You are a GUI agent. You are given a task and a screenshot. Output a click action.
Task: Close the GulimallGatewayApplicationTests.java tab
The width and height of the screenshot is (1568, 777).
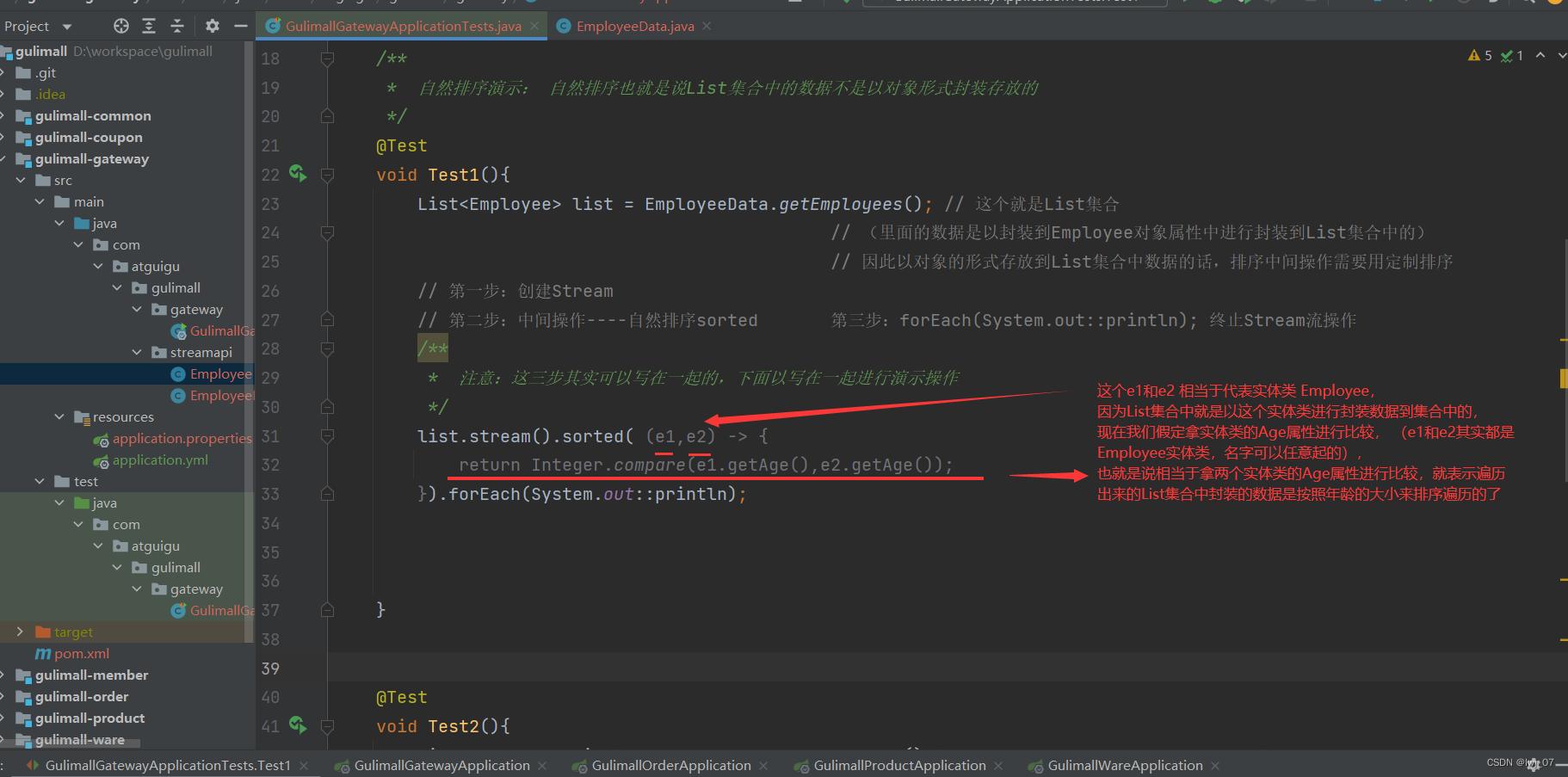(x=534, y=26)
